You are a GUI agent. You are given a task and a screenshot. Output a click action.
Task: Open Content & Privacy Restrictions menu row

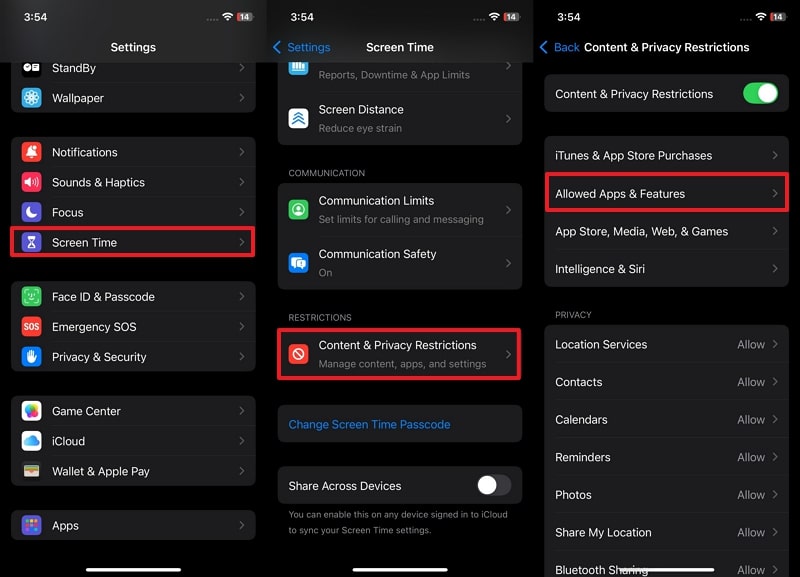click(x=399, y=354)
